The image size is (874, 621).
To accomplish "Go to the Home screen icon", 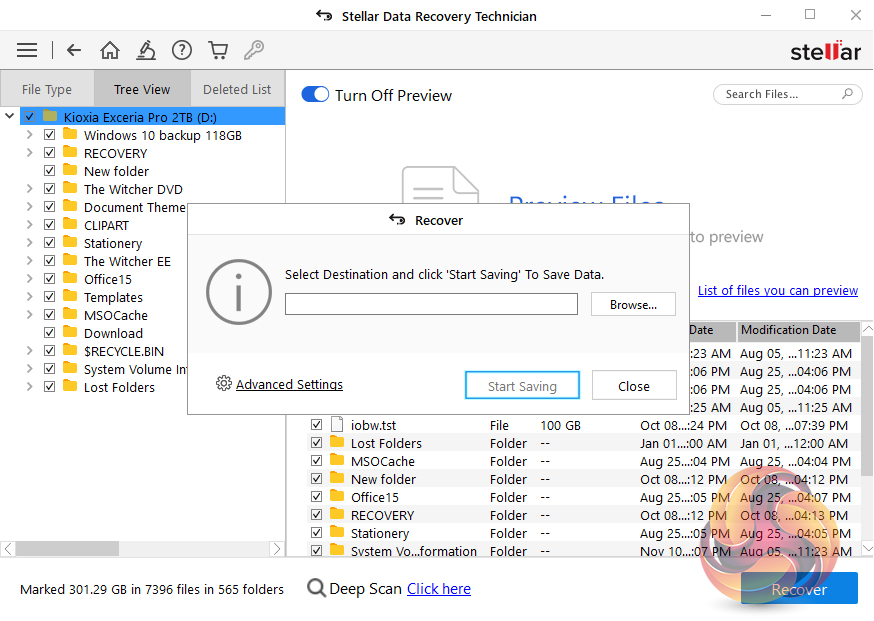I will tap(110, 50).
